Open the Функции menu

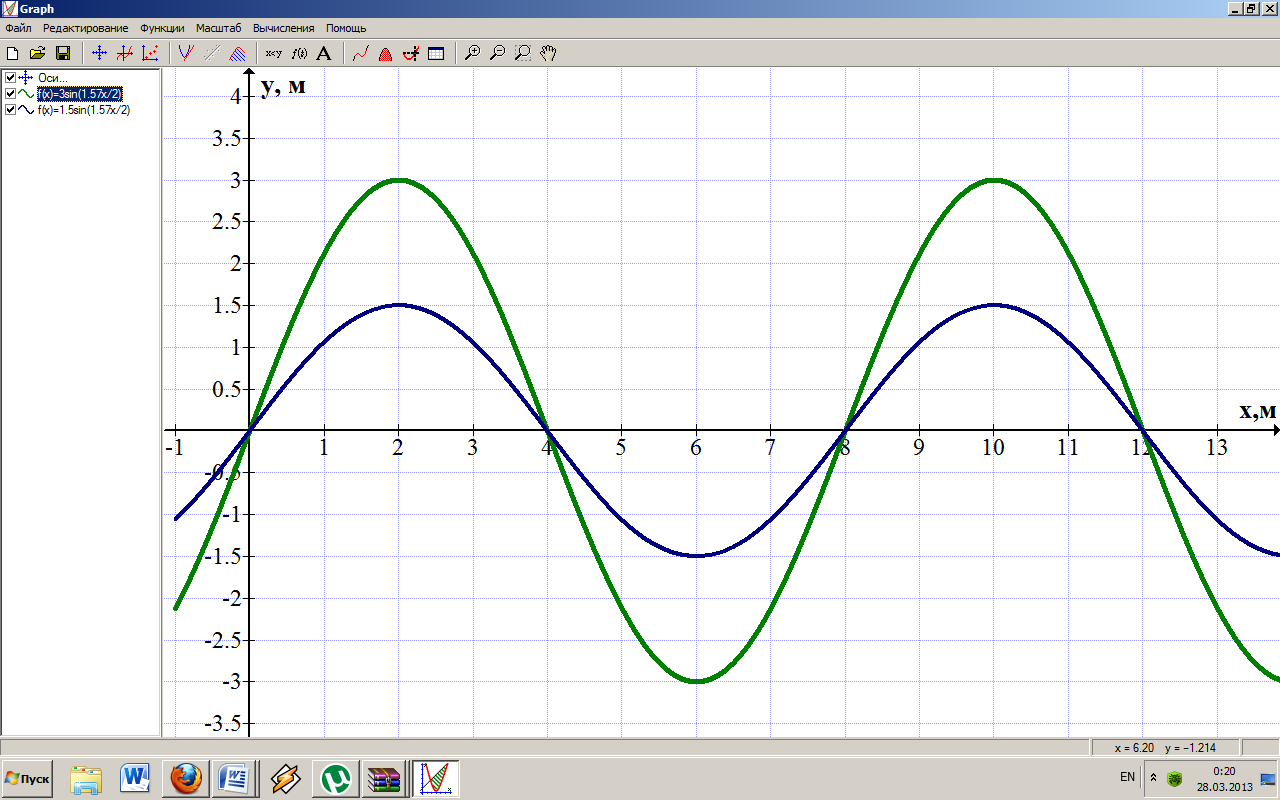pos(162,28)
